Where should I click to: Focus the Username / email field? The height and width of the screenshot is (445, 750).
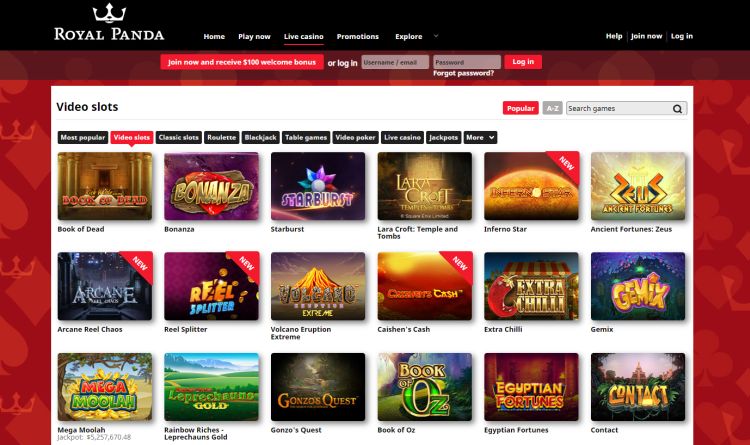(x=395, y=62)
